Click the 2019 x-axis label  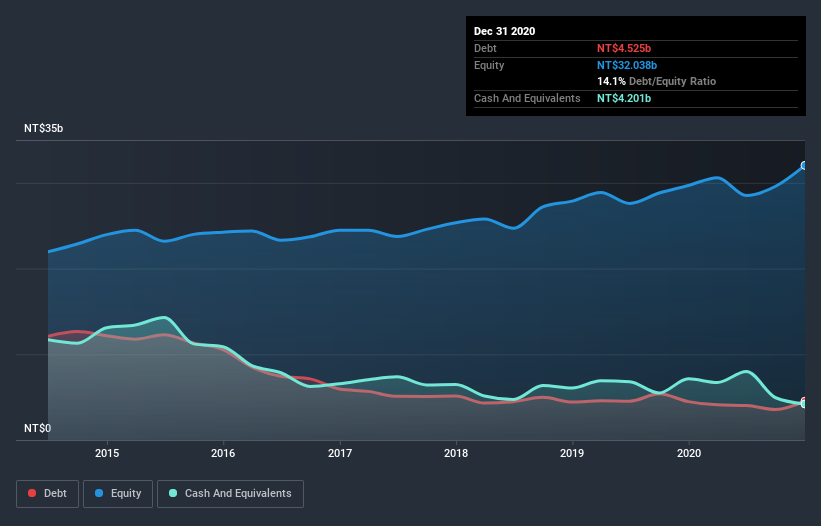572,453
